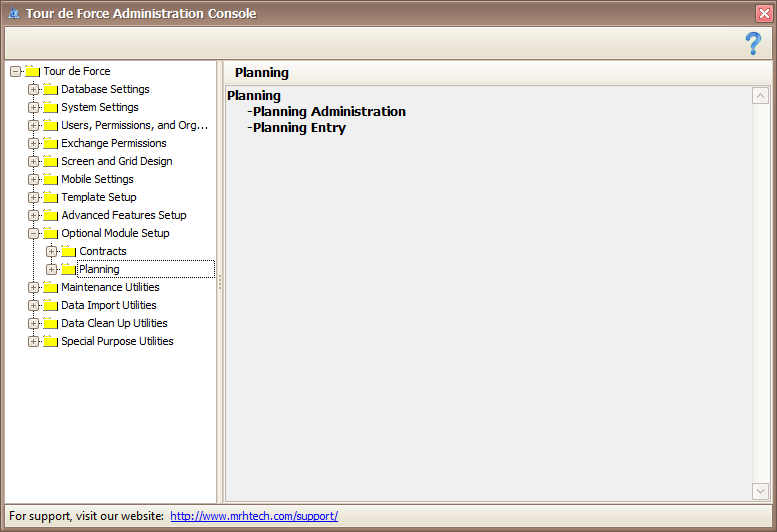This screenshot has height=532, width=777.
Task: Select Maintenance Utilities tree label
Action: tap(110, 287)
